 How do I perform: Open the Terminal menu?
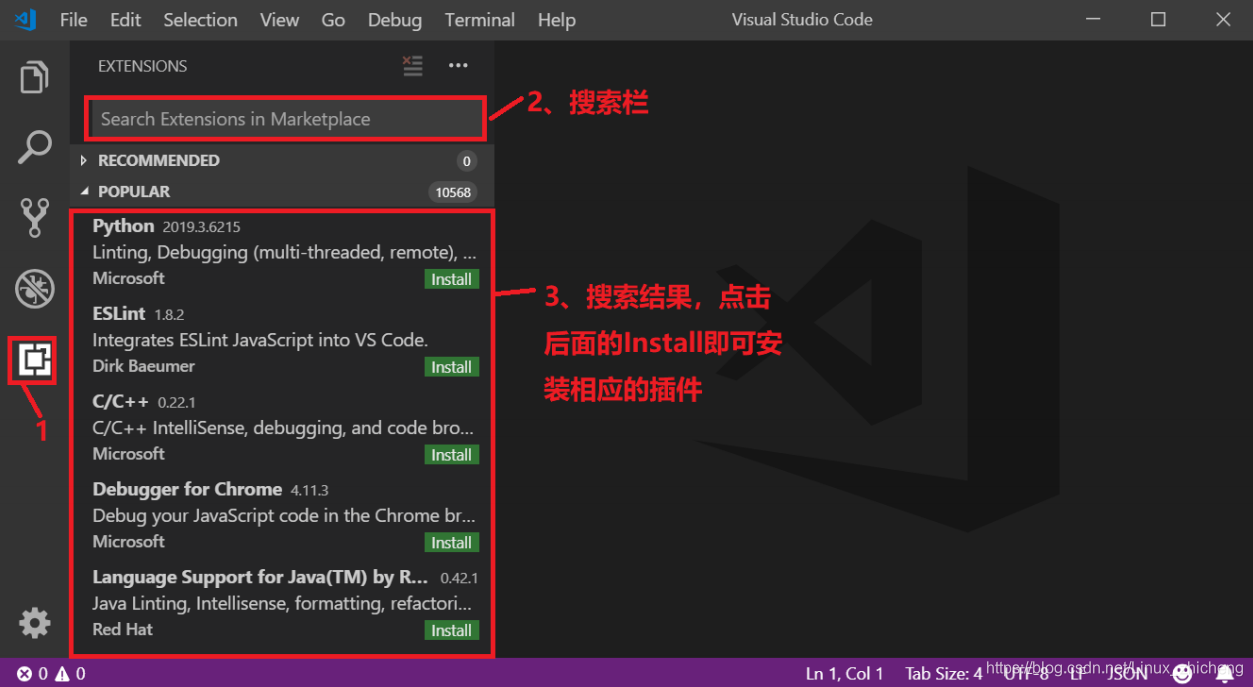(480, 20)
